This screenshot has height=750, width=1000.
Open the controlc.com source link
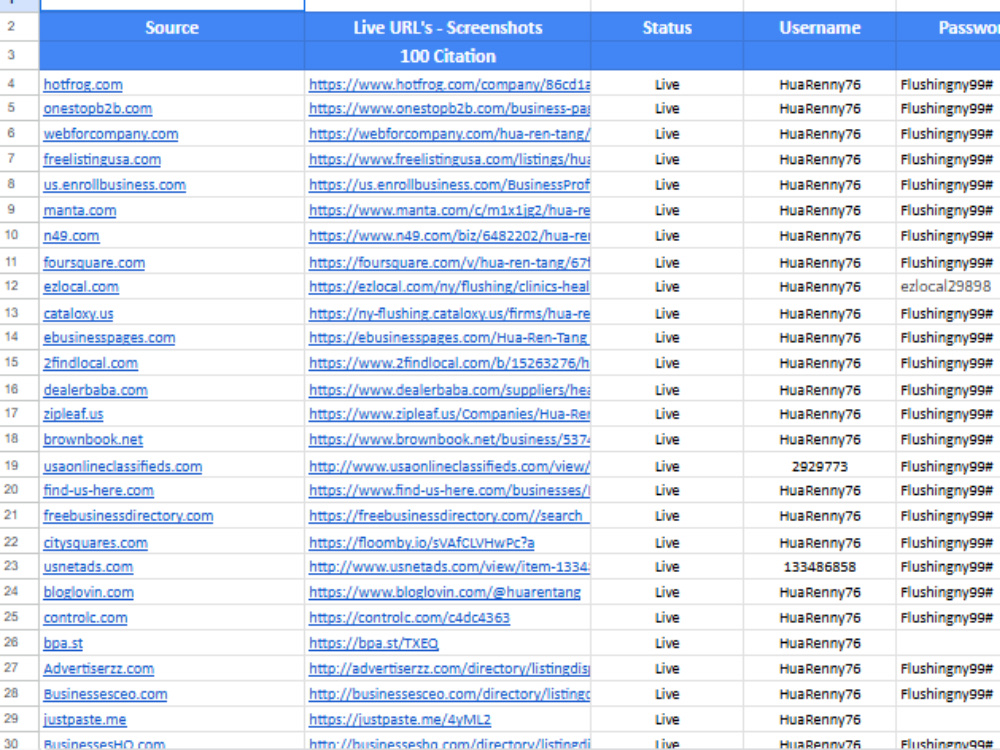[85, 619]
